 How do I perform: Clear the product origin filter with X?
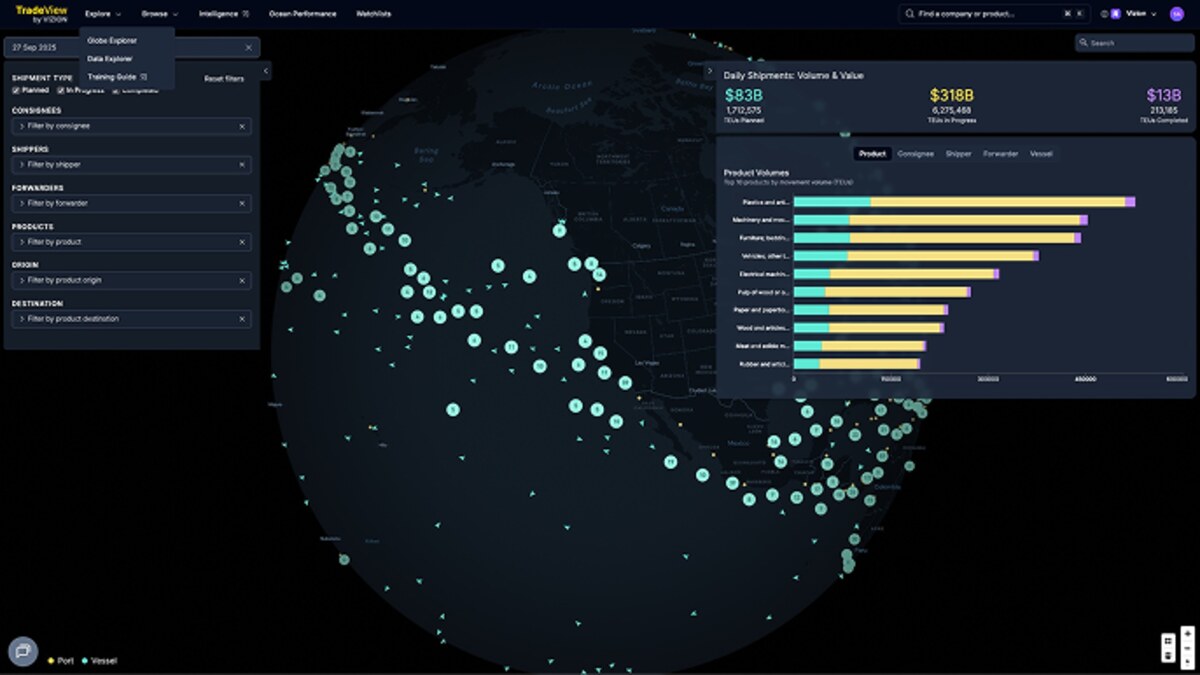click(242, 281)
